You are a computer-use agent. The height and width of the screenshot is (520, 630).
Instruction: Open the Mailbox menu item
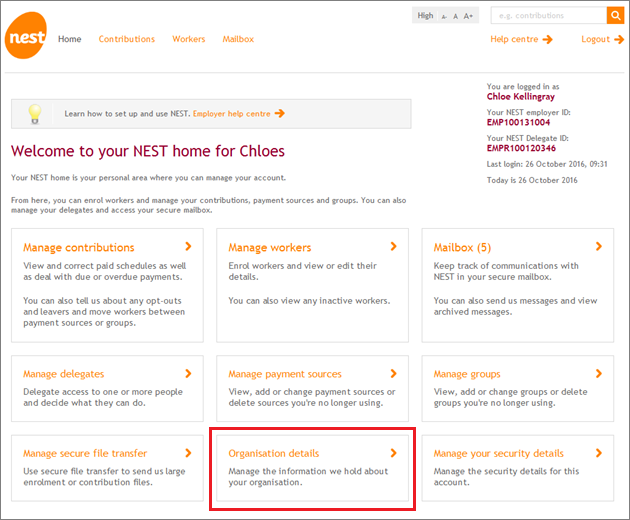(238, 39)
